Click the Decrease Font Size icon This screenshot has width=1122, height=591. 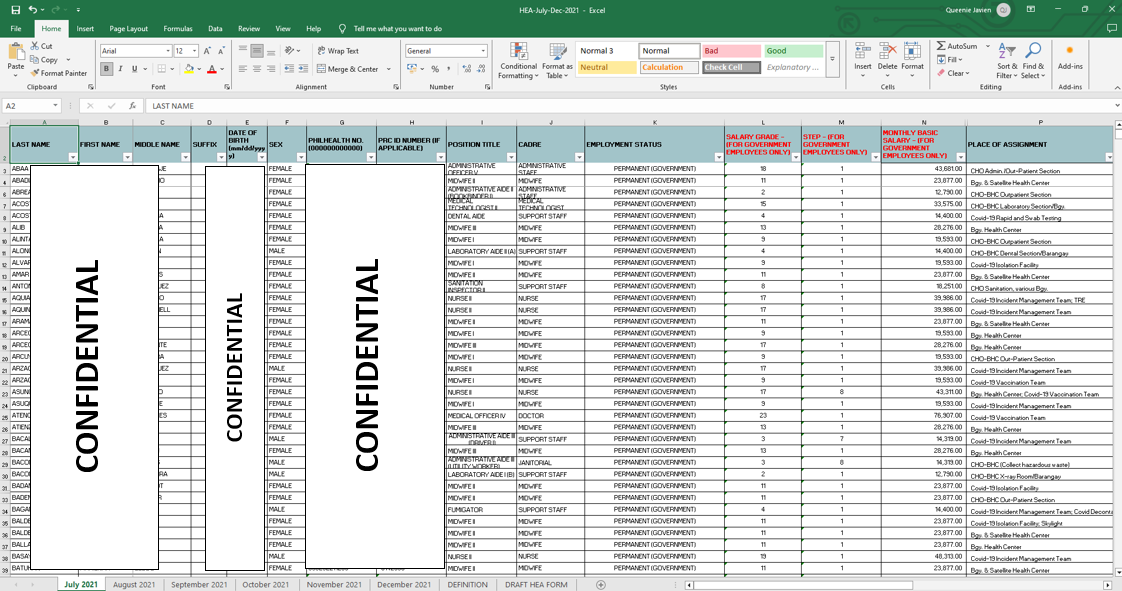click(x=221, y=51)
